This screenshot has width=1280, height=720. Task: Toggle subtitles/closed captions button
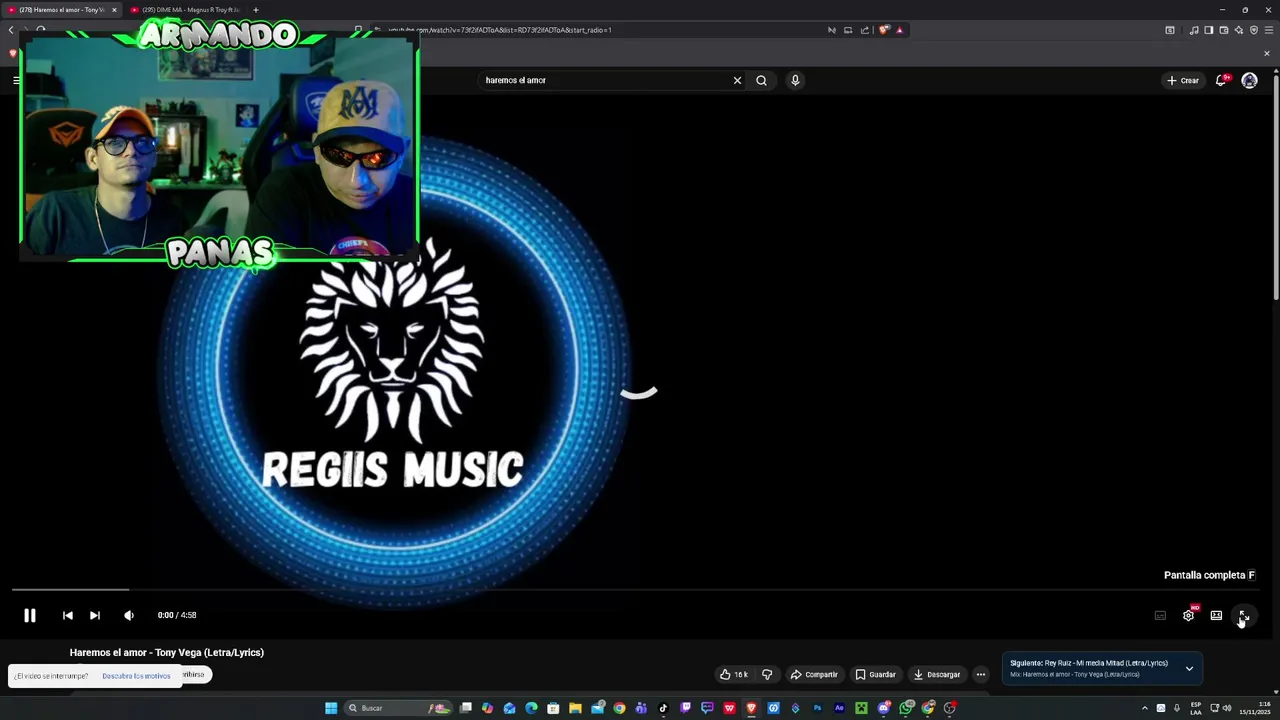(1160, 615)
